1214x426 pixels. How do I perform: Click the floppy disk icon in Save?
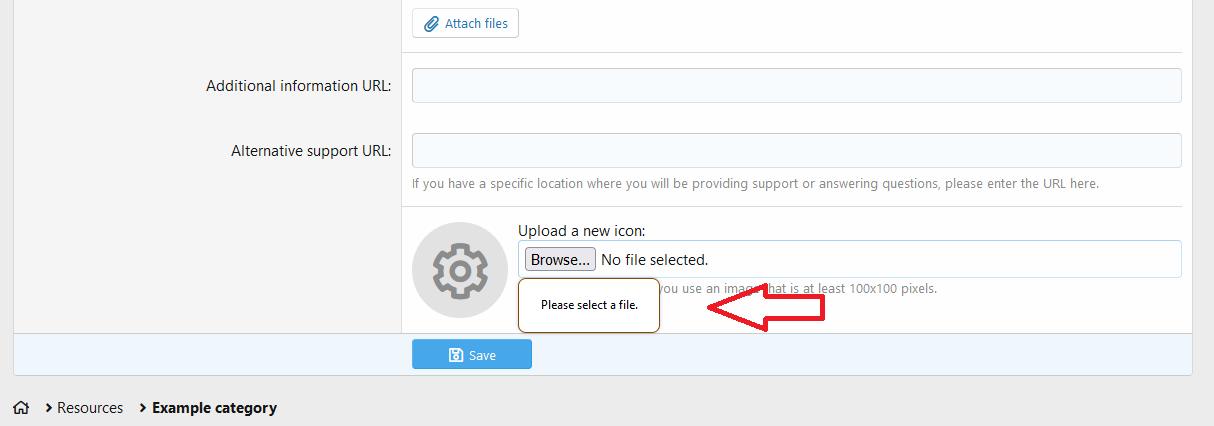click(456, 355)
